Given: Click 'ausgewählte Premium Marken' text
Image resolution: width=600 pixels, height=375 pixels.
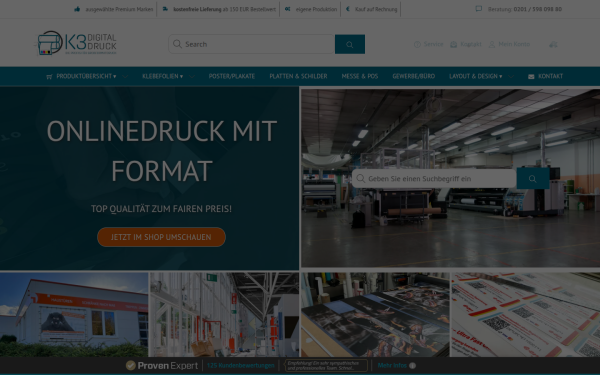Looking at the screenshot, I should (119, 9).
